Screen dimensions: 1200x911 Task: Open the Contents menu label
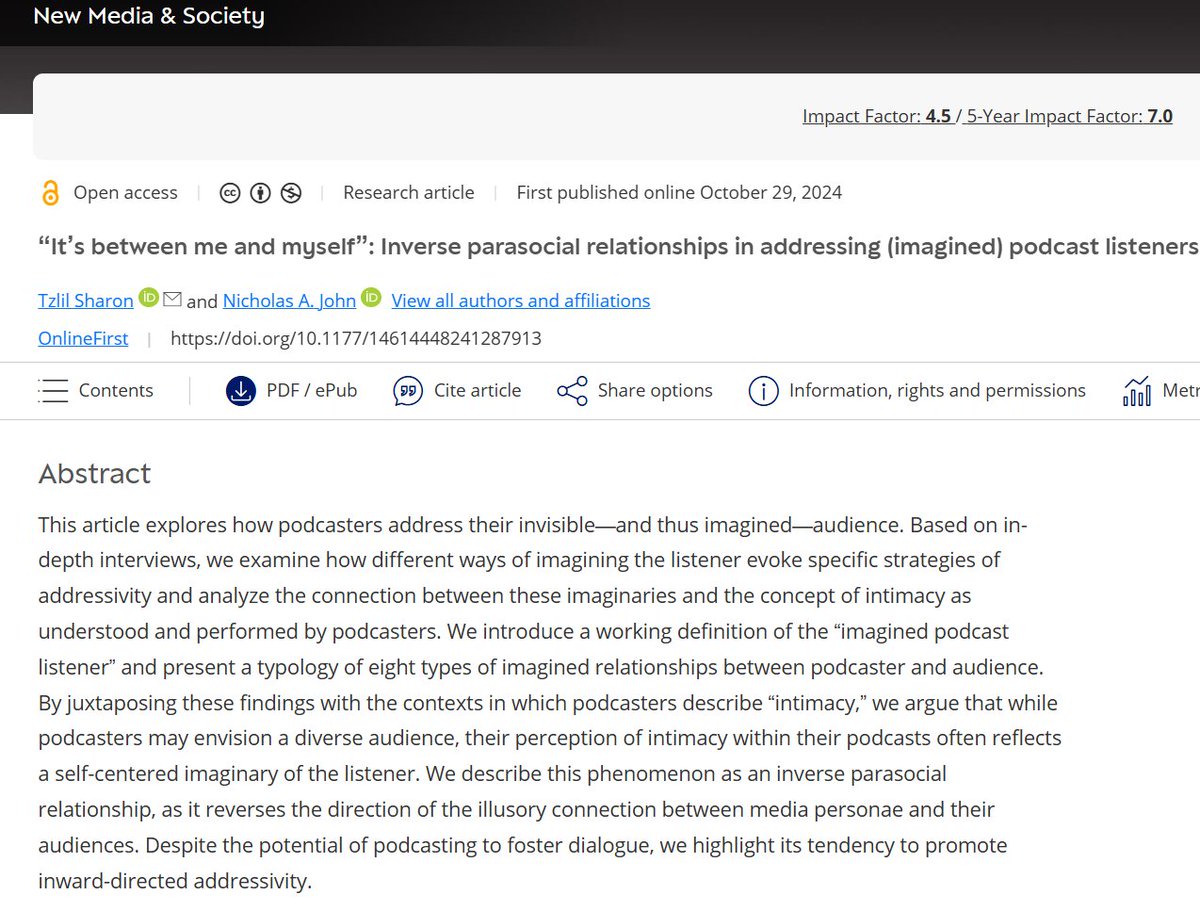(116, 390)
